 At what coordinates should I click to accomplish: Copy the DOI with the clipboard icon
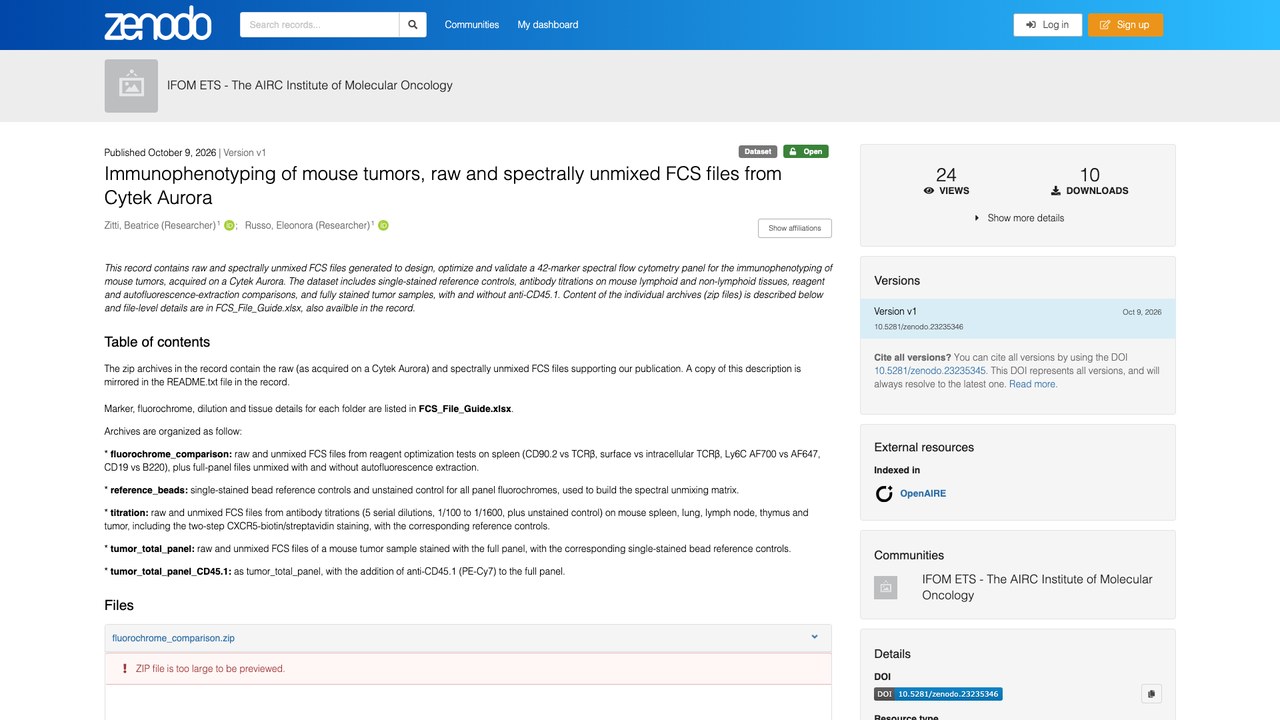[1151, 694]
